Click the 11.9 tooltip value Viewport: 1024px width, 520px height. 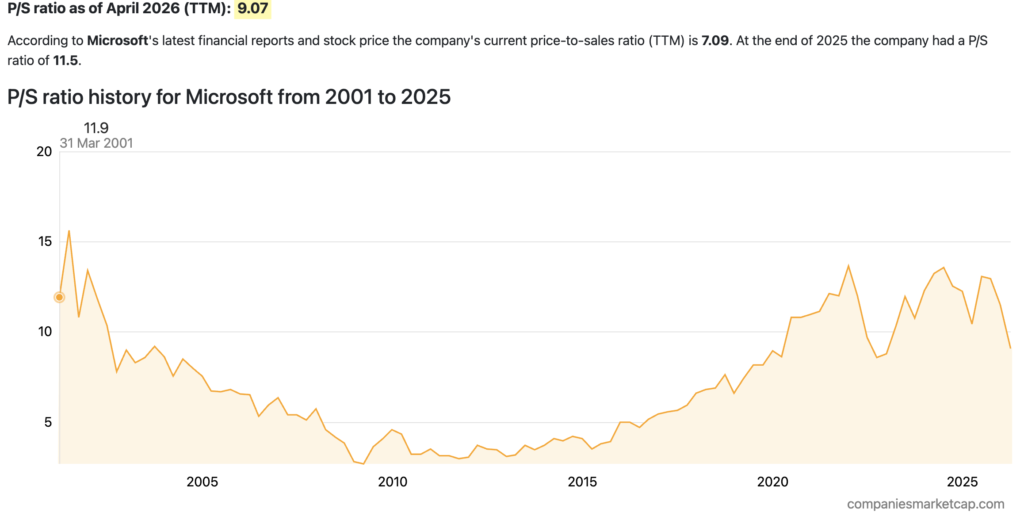[97, 127]
